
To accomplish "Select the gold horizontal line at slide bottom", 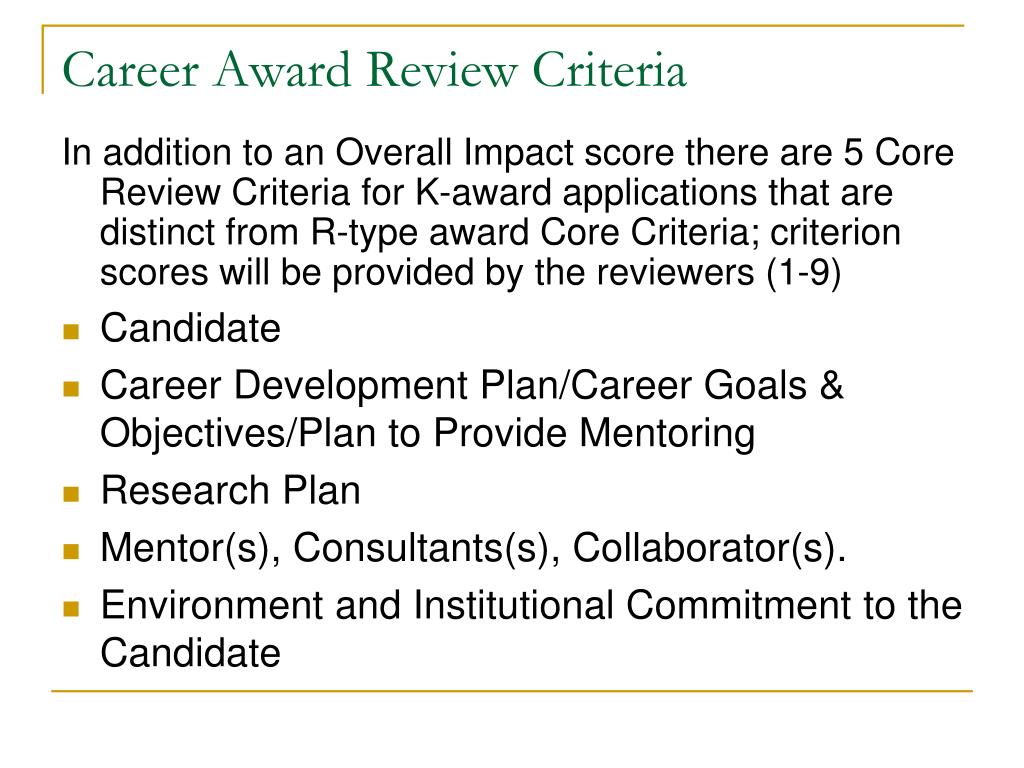I will (x=512, y=690).
